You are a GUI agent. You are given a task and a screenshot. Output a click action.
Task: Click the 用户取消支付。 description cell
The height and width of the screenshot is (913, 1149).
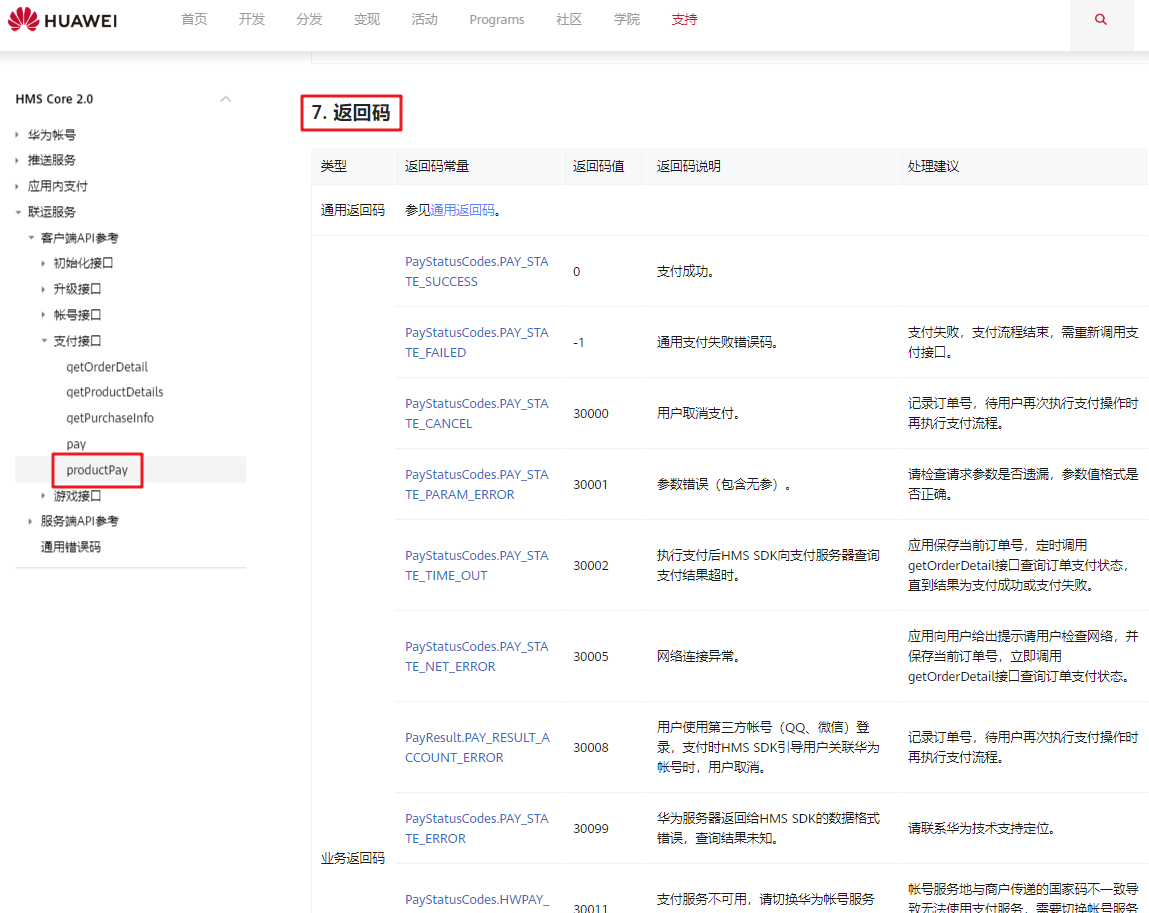(698, 414)
